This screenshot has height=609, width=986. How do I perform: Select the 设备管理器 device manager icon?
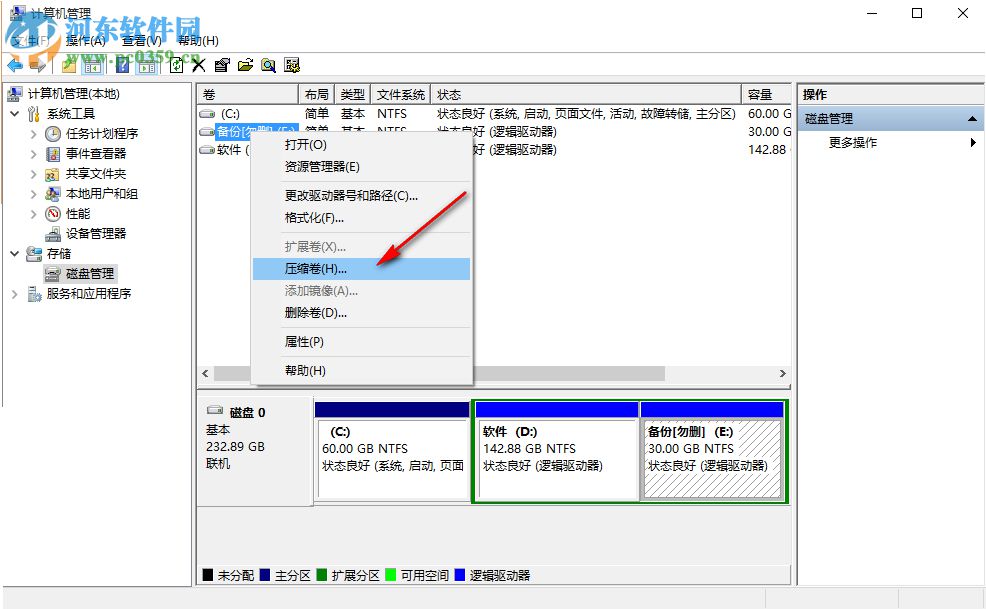(53, 234)
